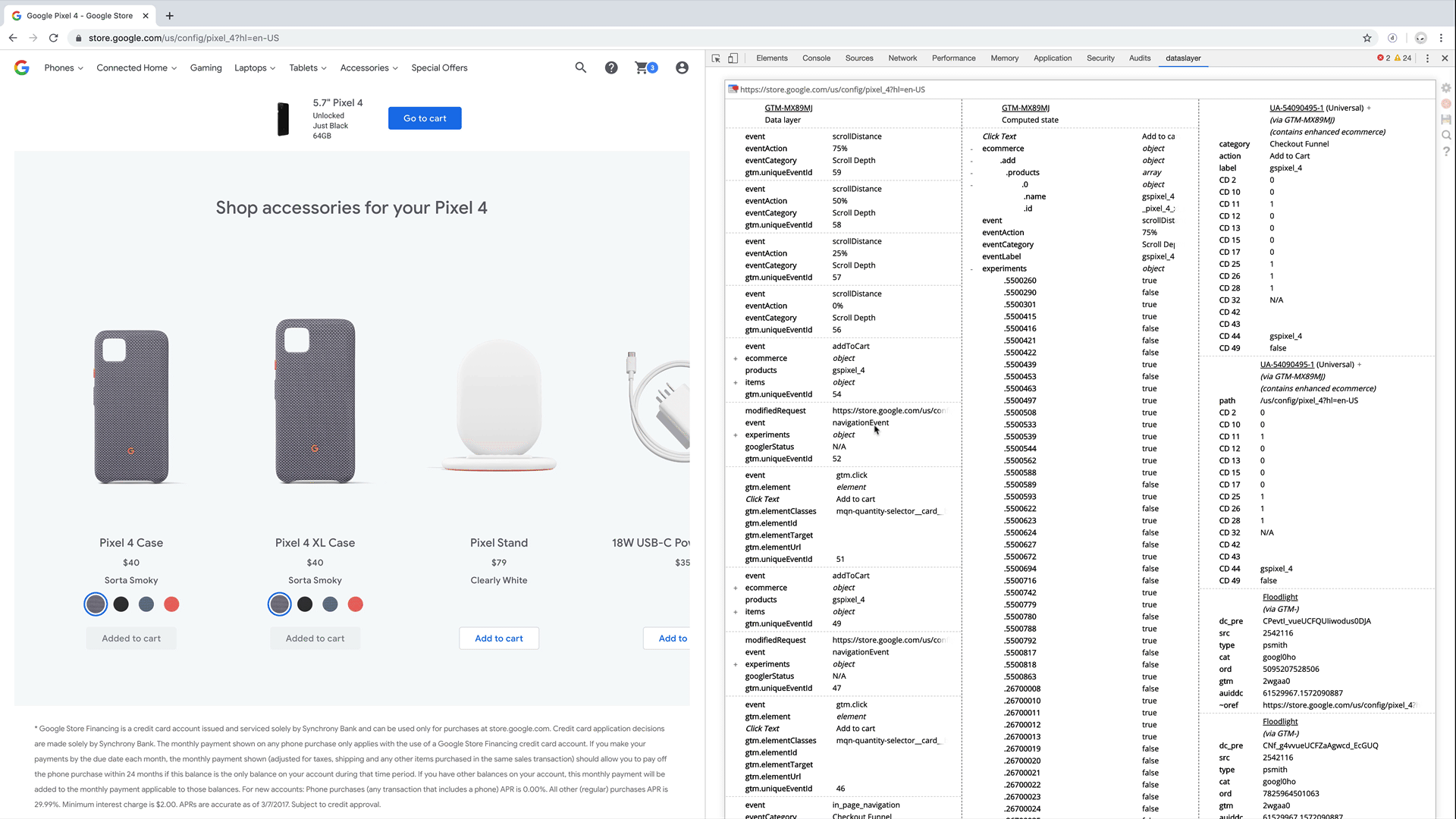
Task: Click the Google logo in the store header
Action: coord(22,67)
